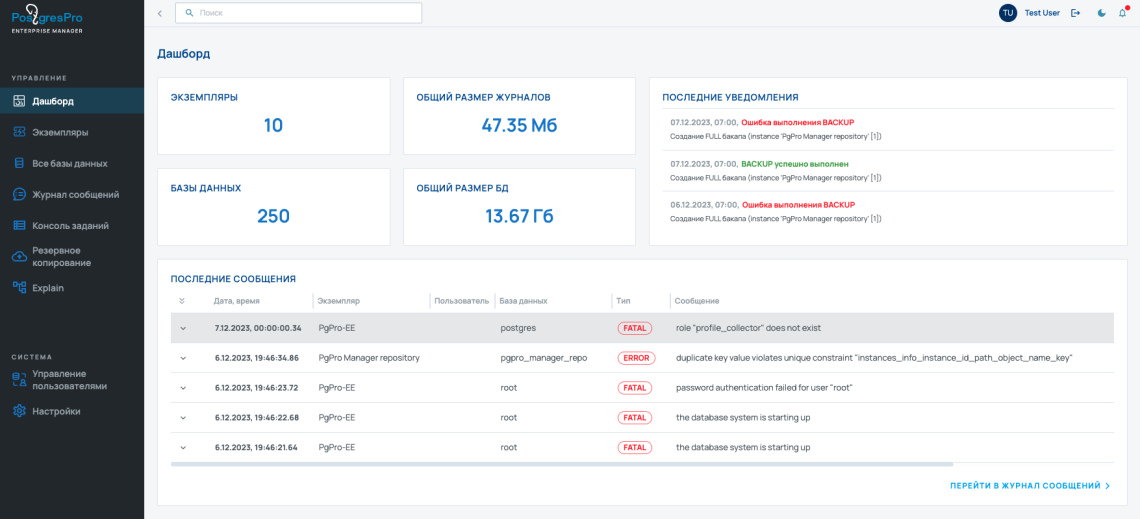Viewport: 1140px width, 519px height.
Task: Click the Резервное копирование cloud icon
Action: click(20, 256)
